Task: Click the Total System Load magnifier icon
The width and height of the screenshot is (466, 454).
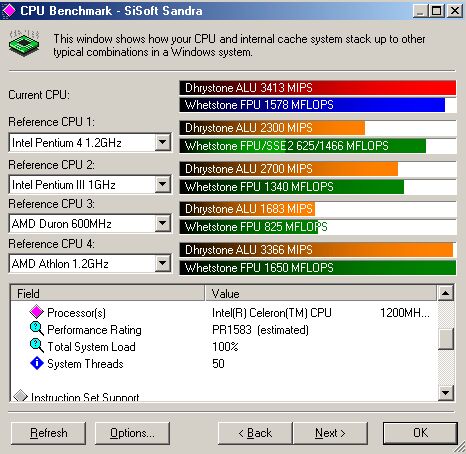Action: pyautogui.click(x=37, y=346)
